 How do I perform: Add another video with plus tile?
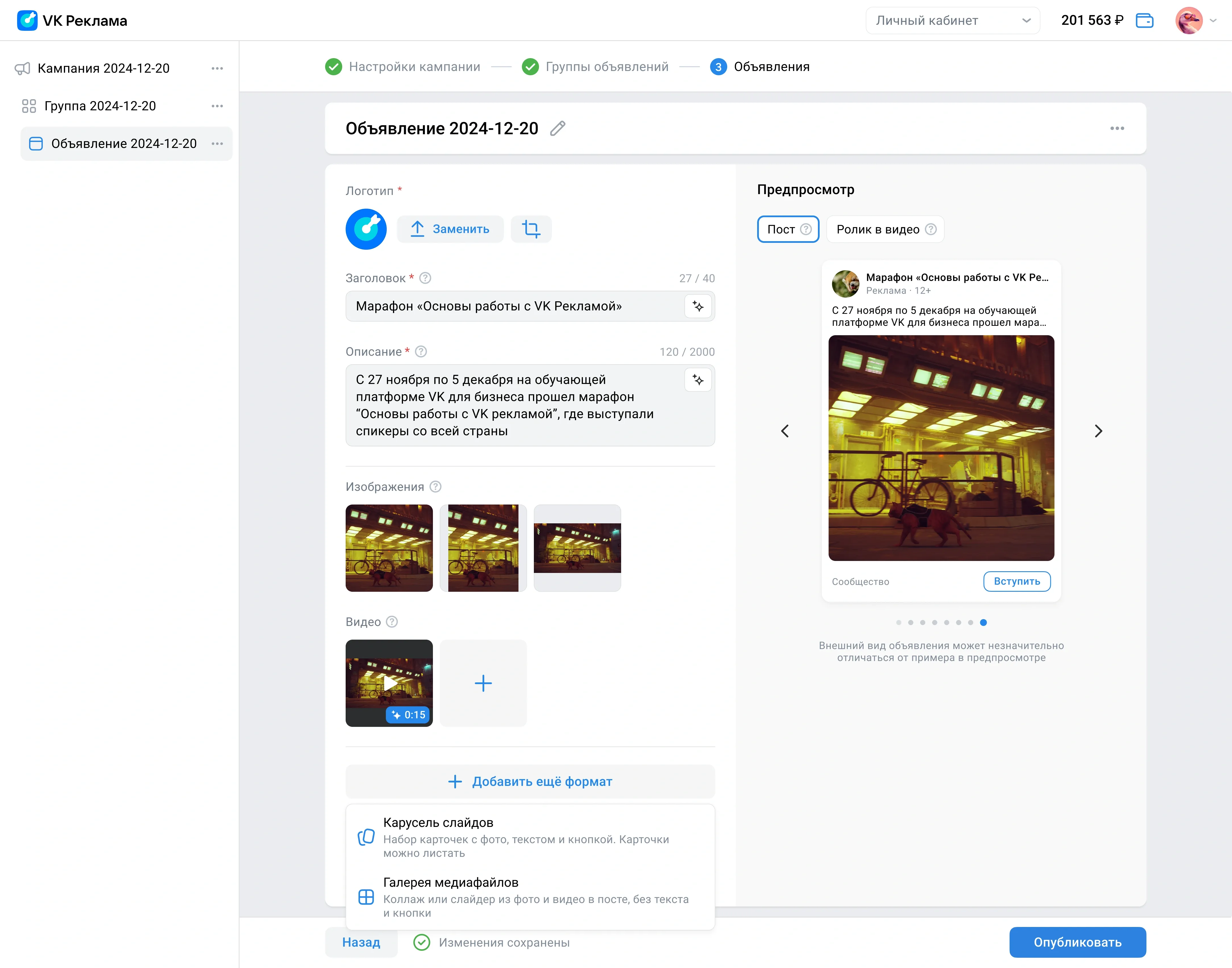(x=483, y=683)
